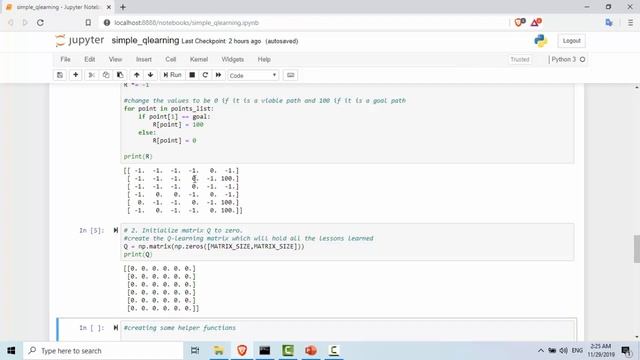Open the Cell menu
The width and height of the screenshot is (640, 360).
click(x=171, y=60)
